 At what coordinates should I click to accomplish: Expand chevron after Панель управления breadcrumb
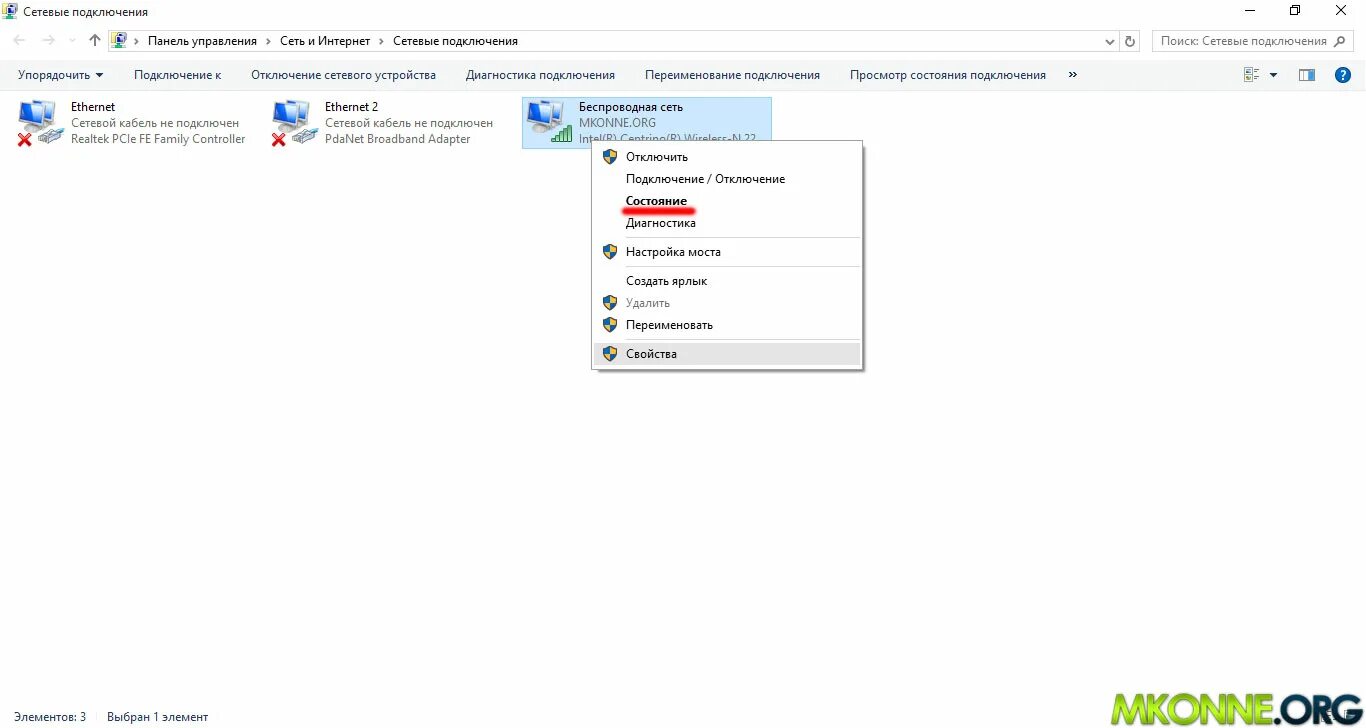coord(269,41)
